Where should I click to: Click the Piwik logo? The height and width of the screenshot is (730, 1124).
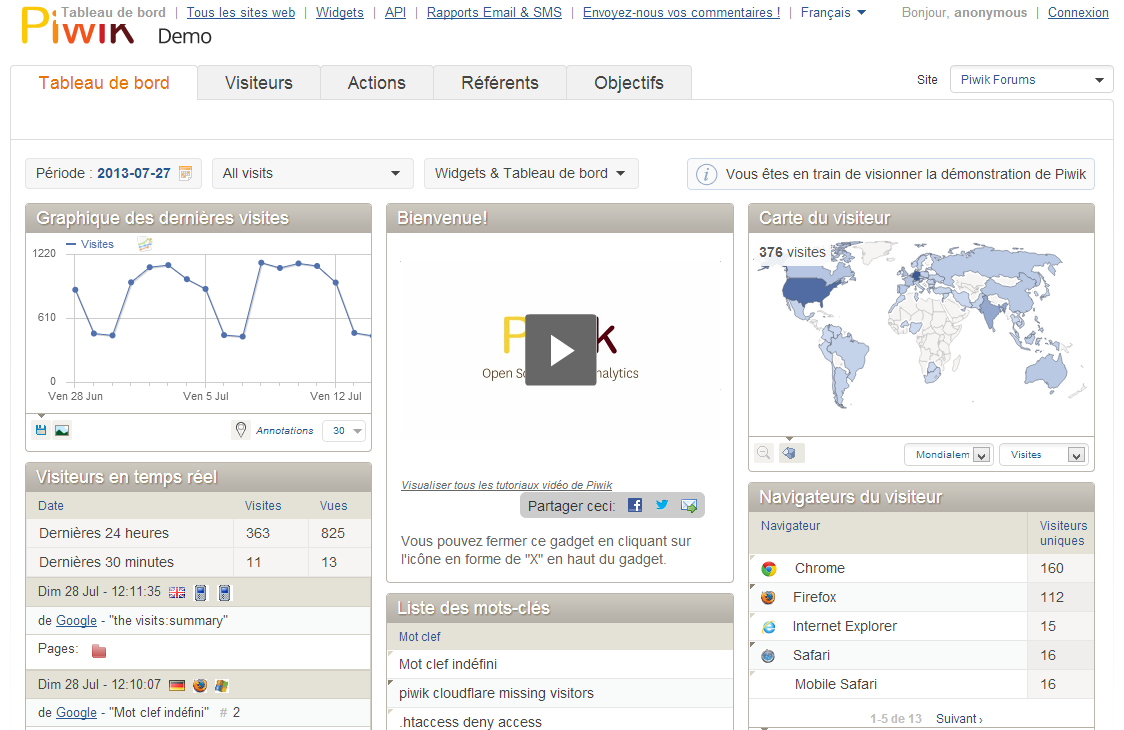click(77, 26)
